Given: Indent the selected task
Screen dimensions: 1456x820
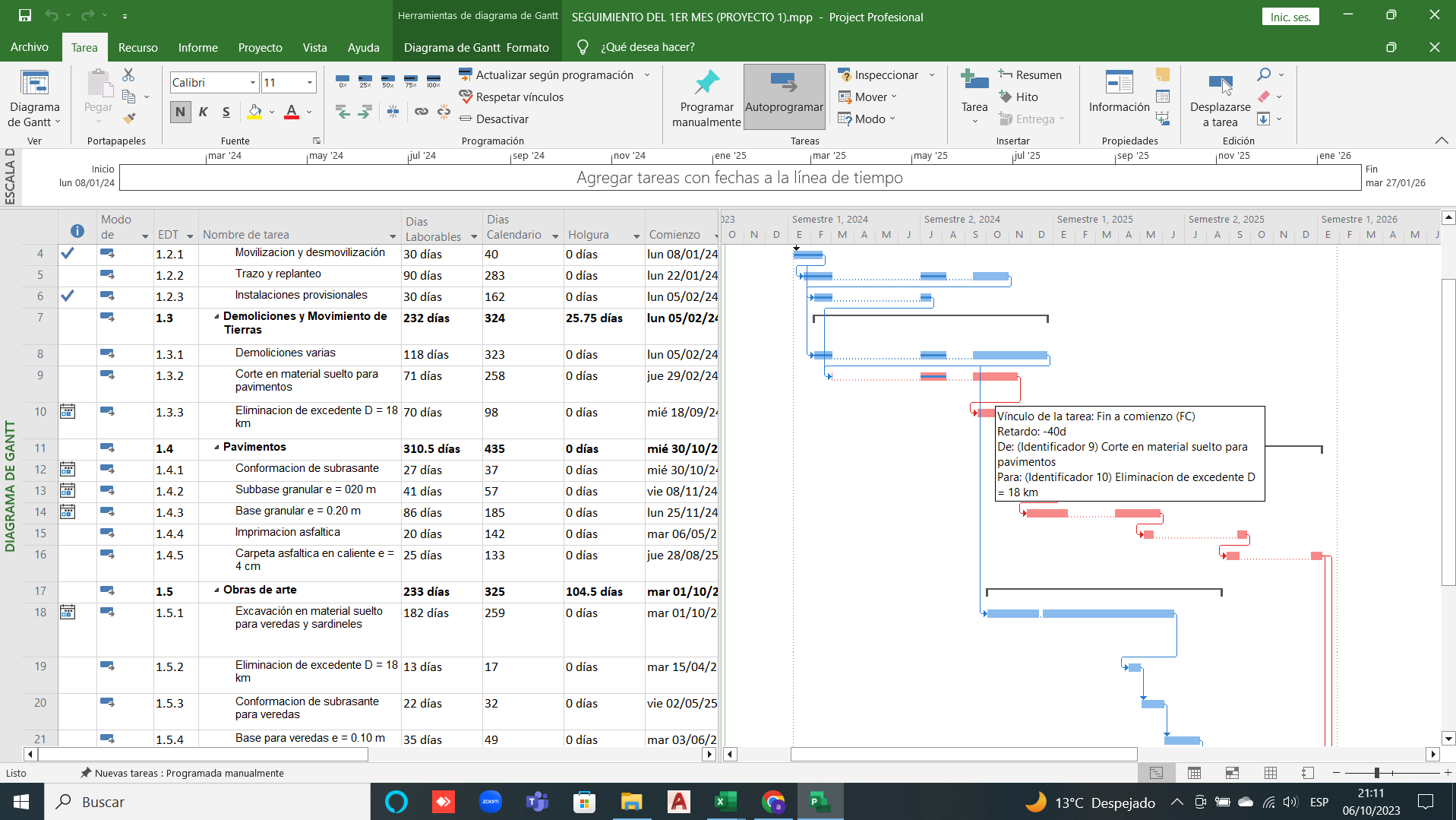Looking at the screenshot, I should click(x=365, y=112).
